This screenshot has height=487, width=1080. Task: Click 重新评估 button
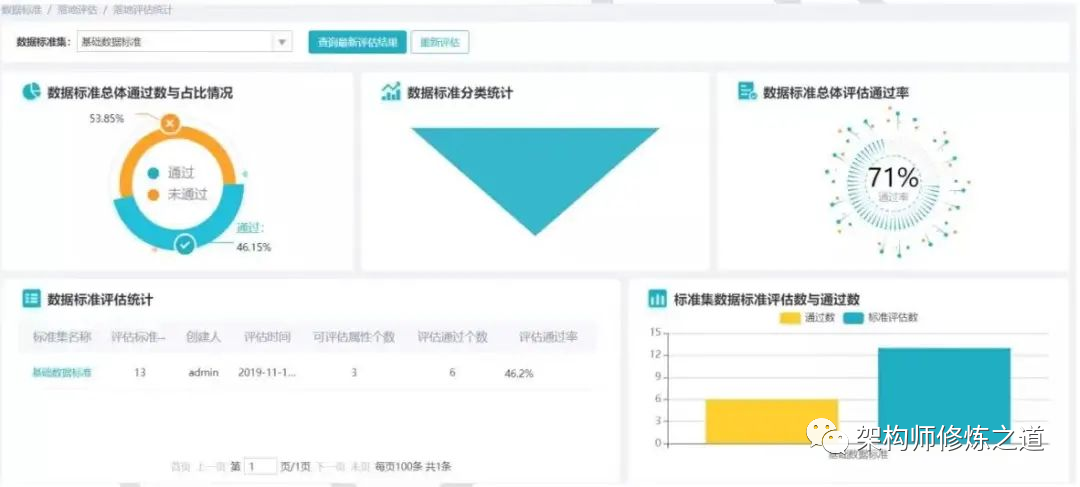(x=440, y=42)
